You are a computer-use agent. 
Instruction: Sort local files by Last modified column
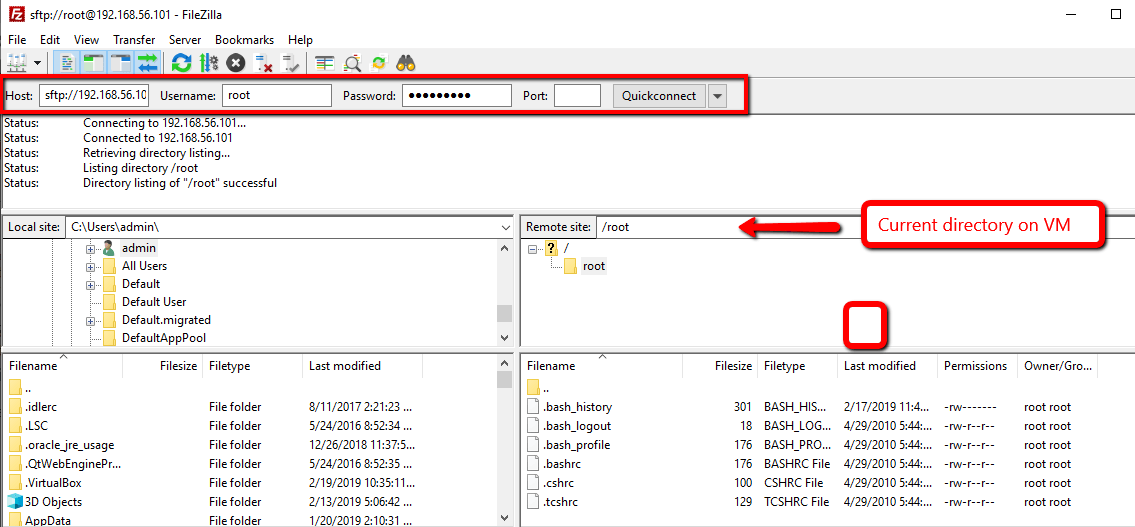click(363, 366)
